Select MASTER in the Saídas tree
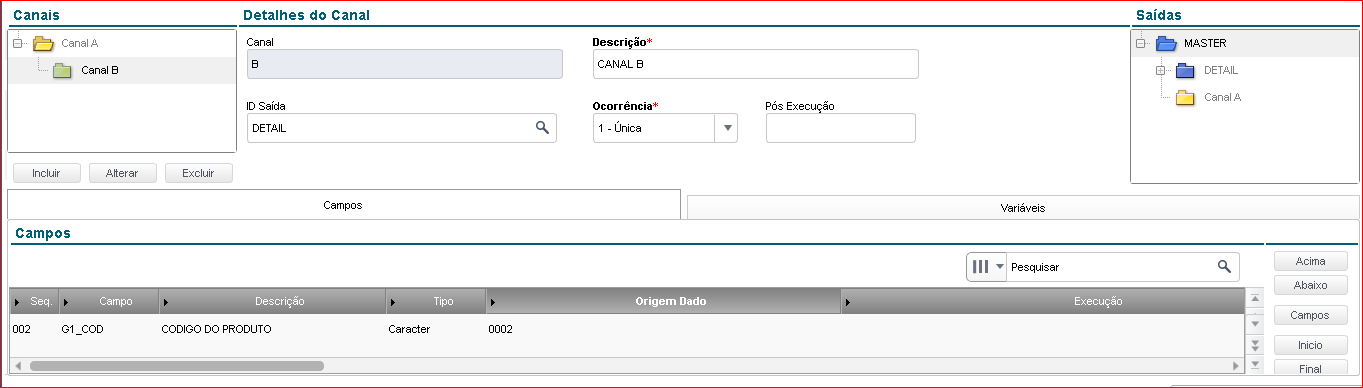Screen dimensions: 1363x388 tap(1205, 44)
